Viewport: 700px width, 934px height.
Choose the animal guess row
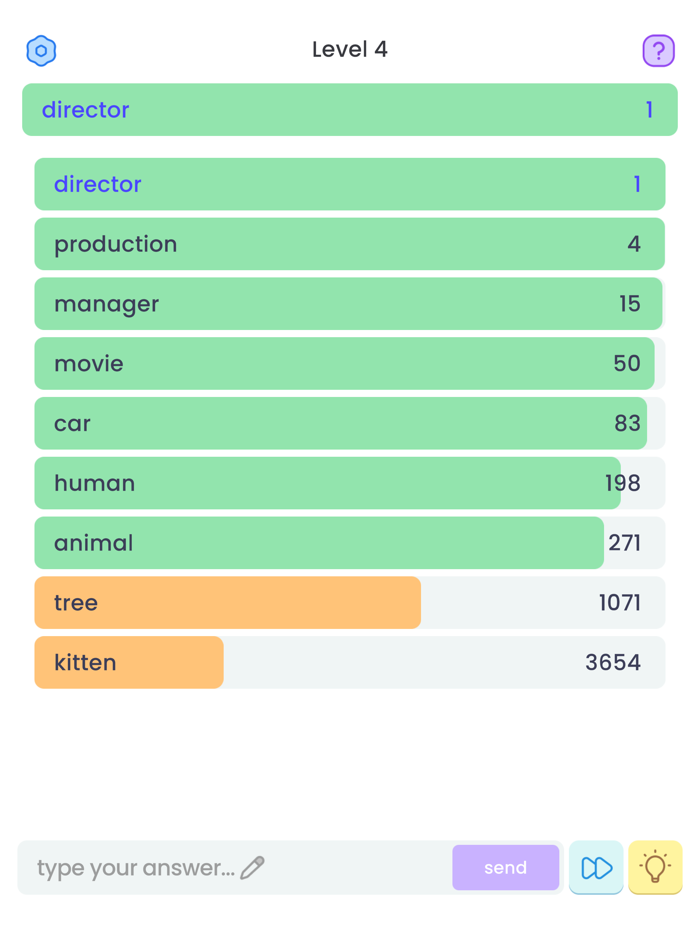click(349, 543)
